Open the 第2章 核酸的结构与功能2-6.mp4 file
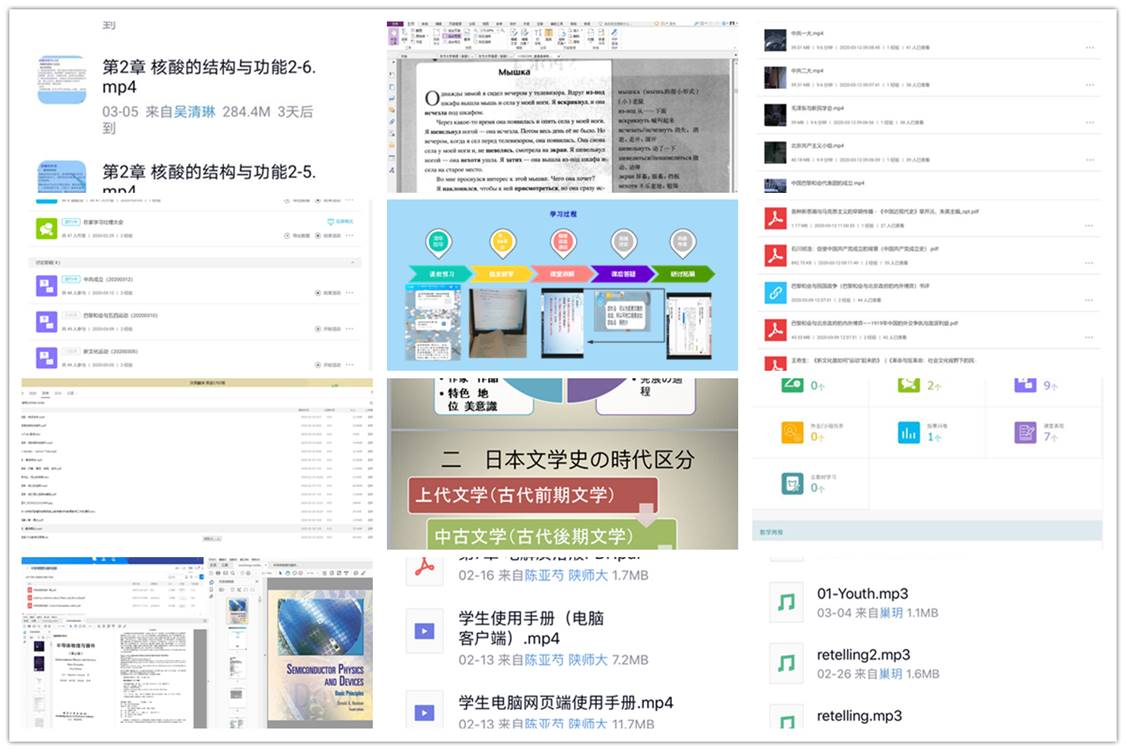Viewport: 1126px width, 751px height. click(208, 77)
